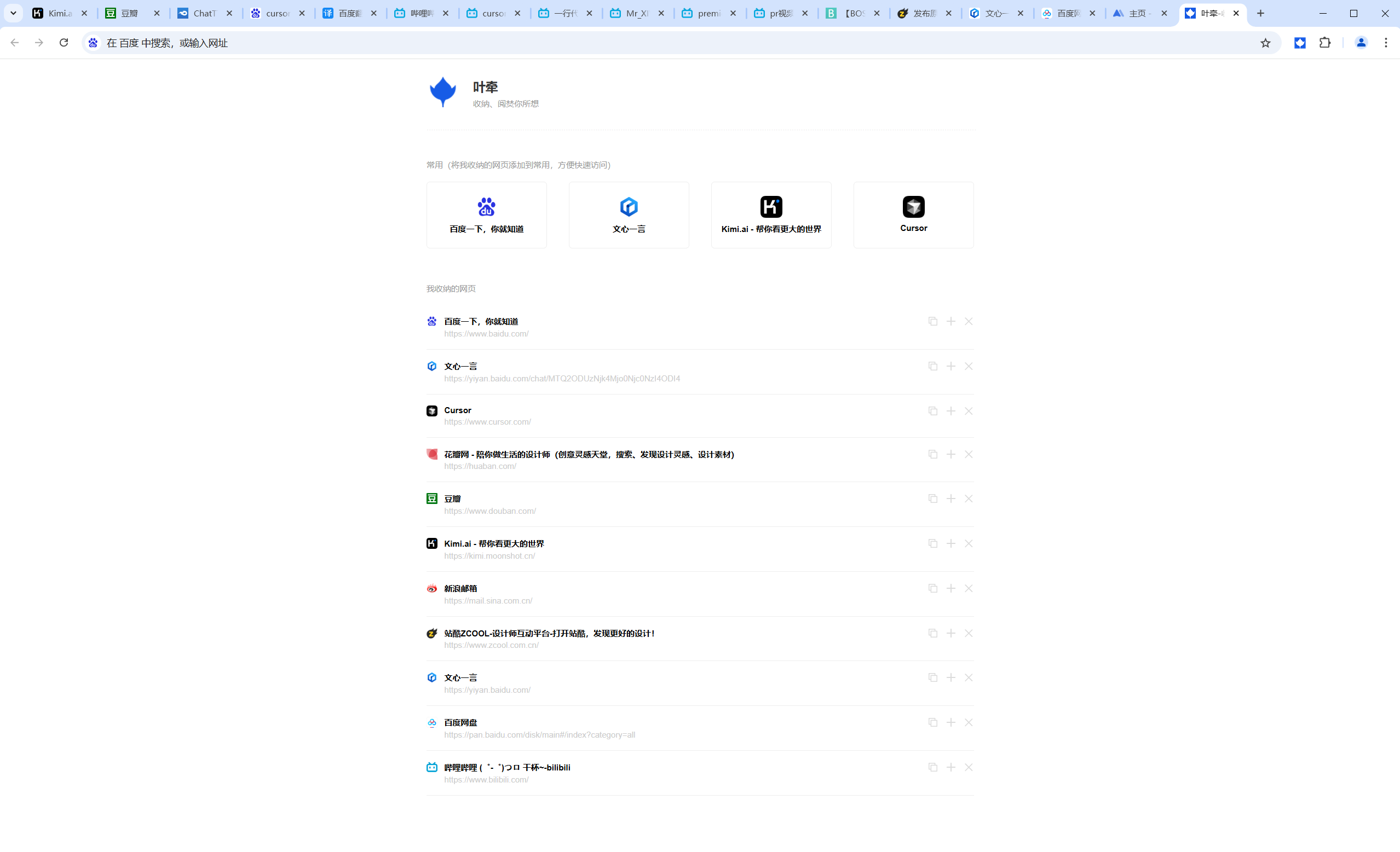Remove the 百度网盘 row
Viewport: 1400px width, 852px height.
(969, 722)
